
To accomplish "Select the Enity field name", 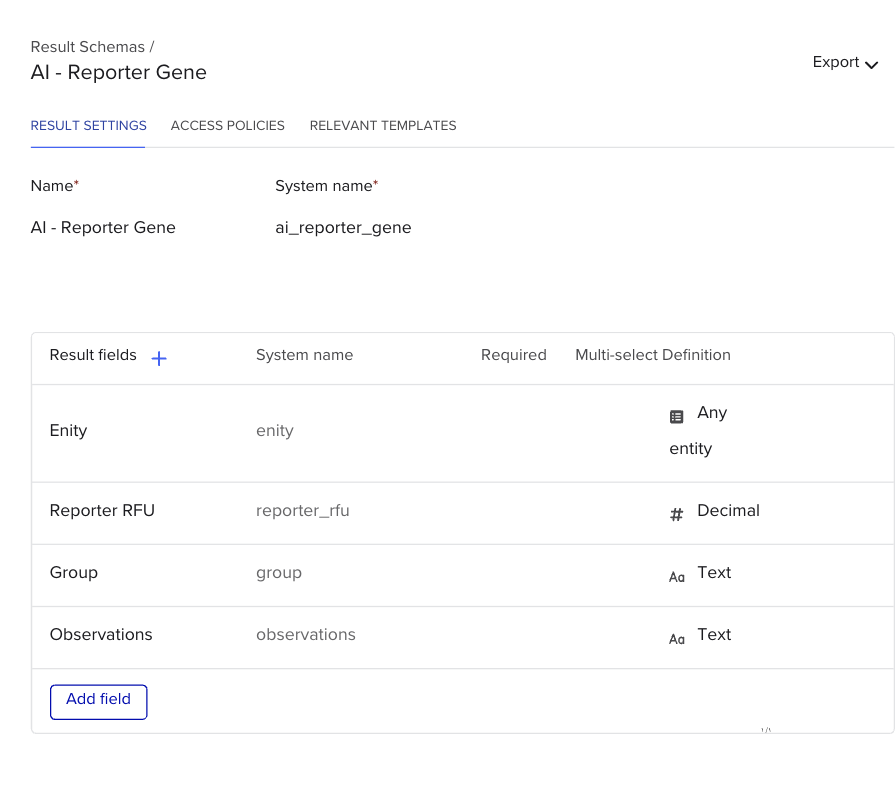I will point(69,430).
